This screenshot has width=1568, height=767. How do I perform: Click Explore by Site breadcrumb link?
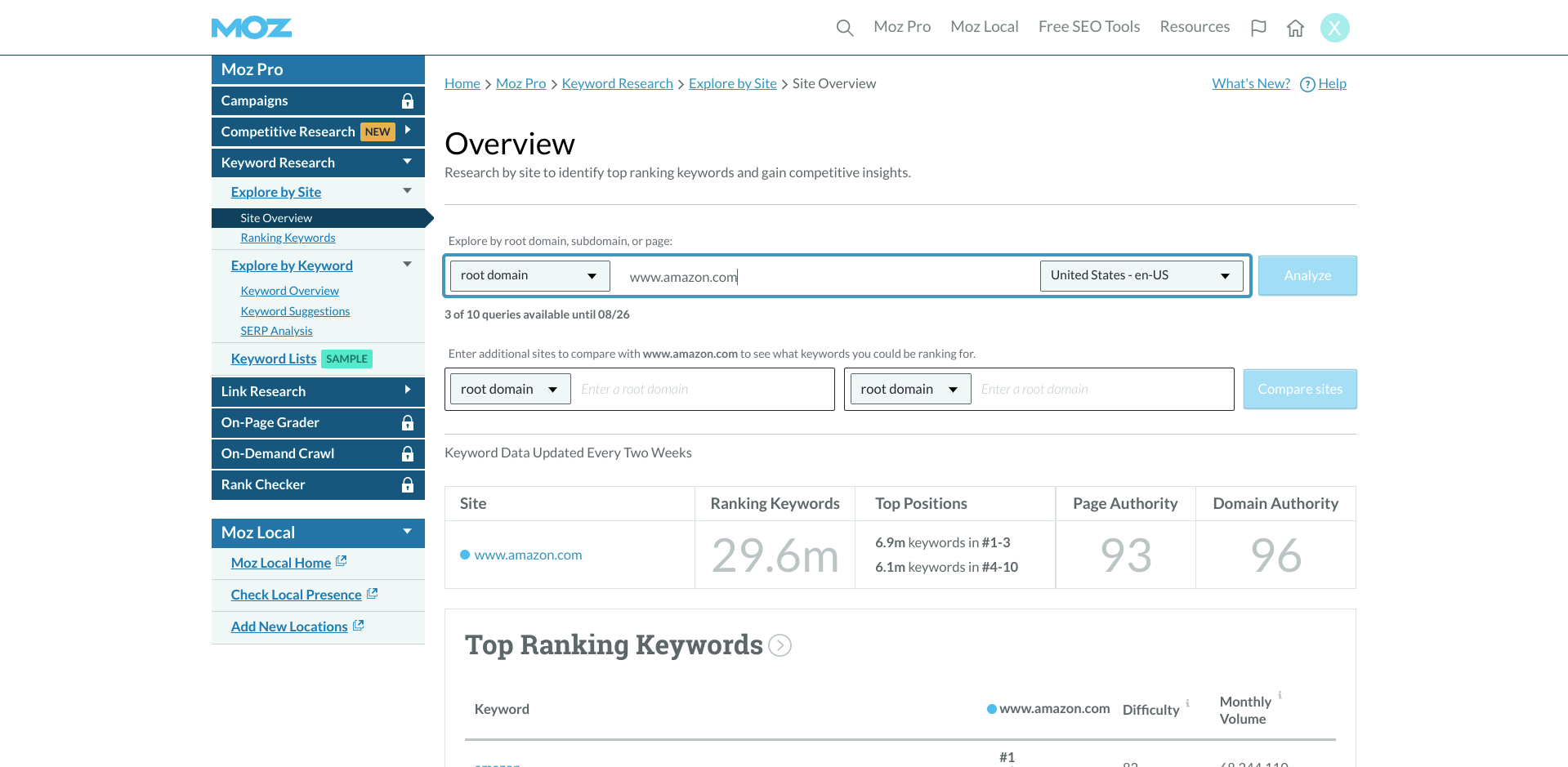[x=733, y=83]
